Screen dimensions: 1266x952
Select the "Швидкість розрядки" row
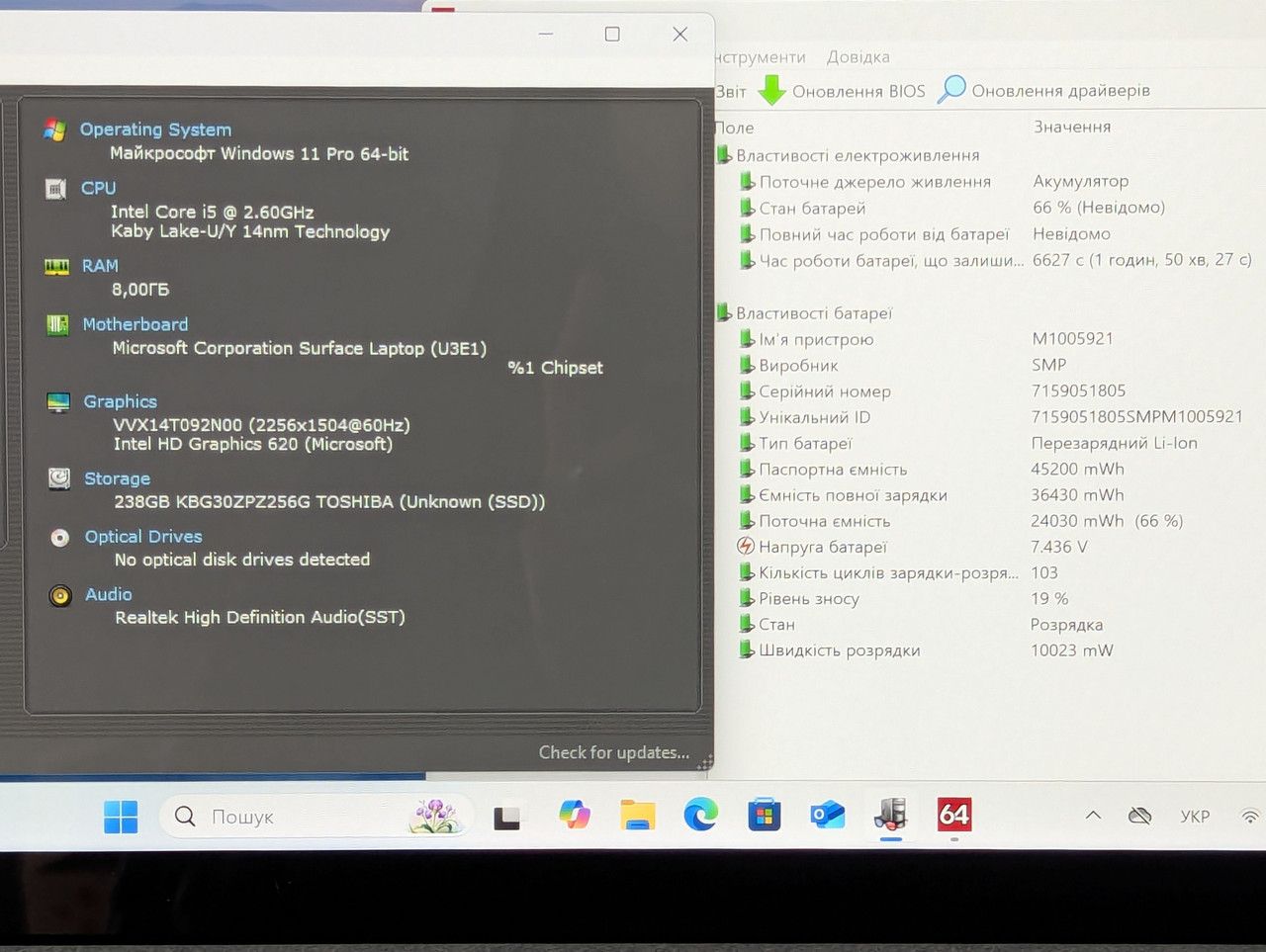tap(989, 650)
